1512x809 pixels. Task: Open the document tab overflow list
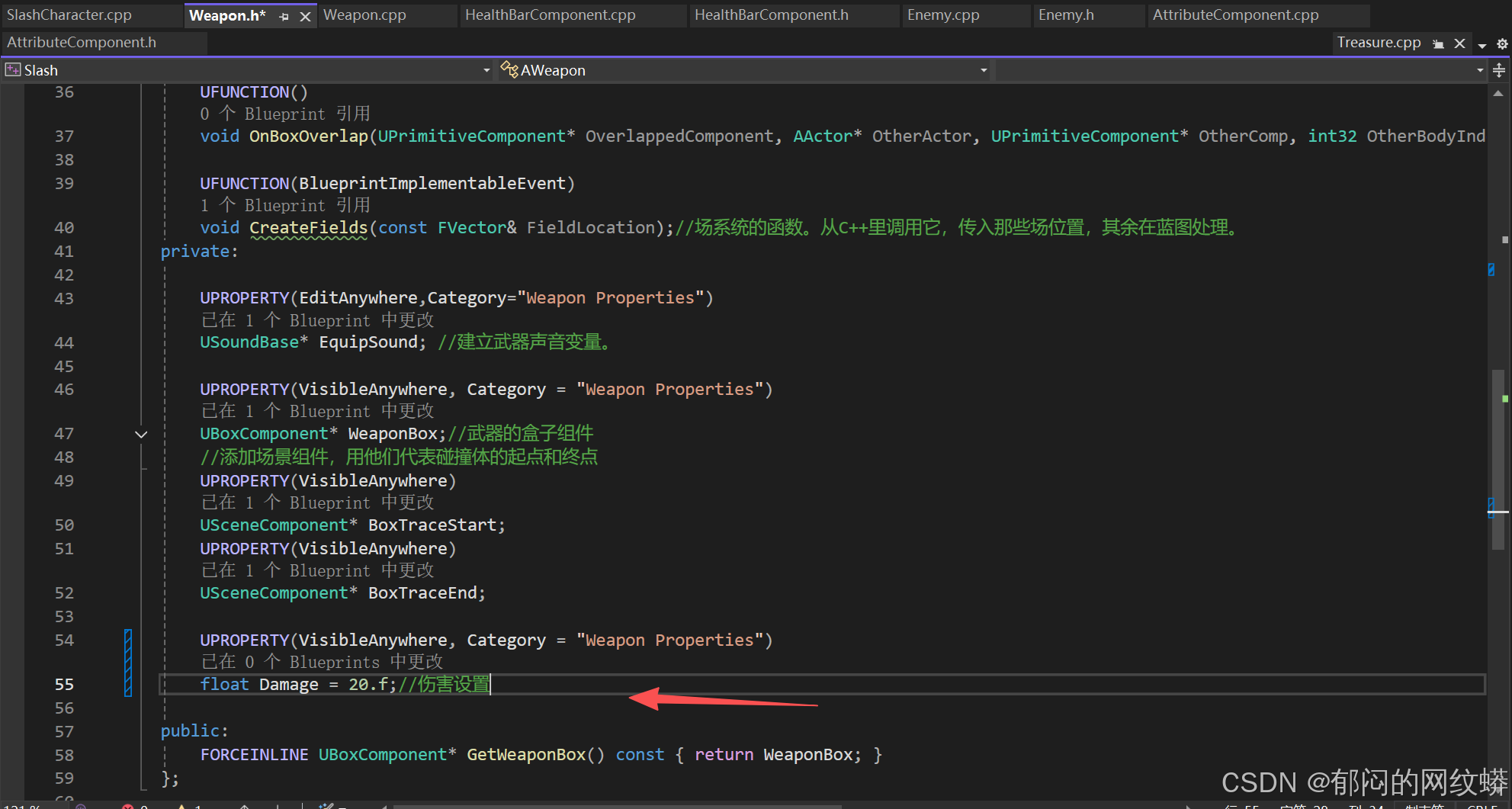1482,45
